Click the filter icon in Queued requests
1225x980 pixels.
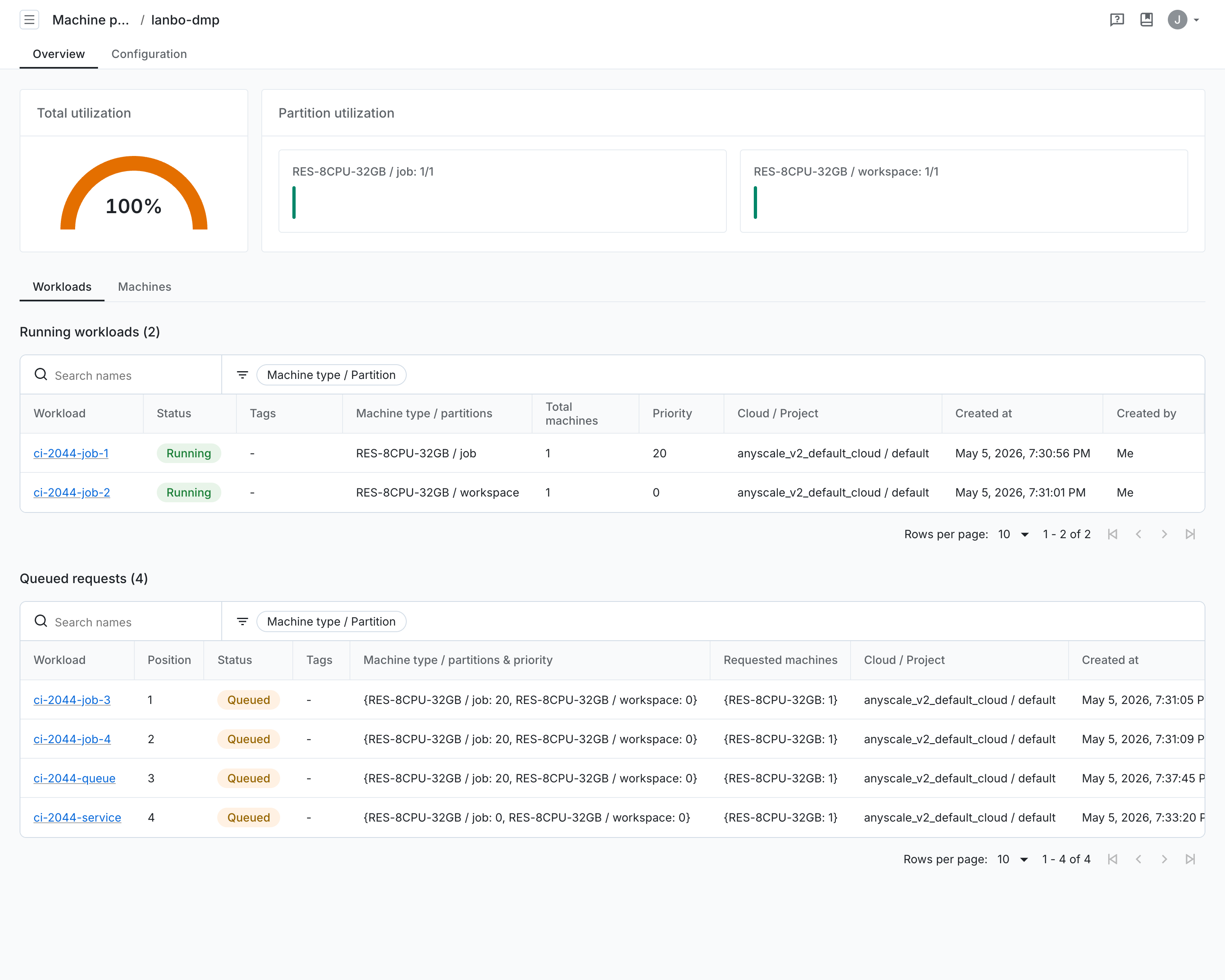coord(243,621)
